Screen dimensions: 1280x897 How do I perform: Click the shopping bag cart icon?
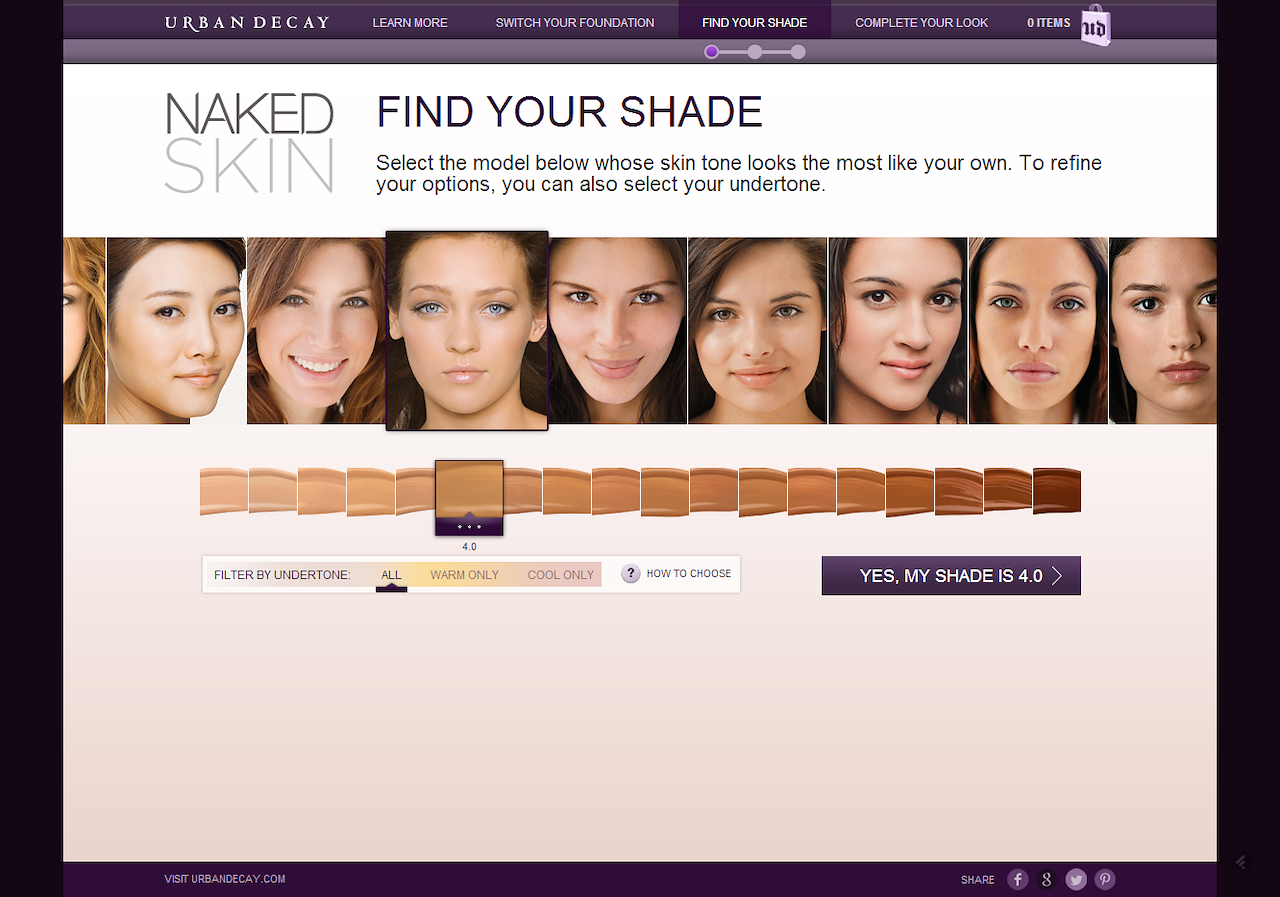pyautogui.click(x=1095, y=25)
